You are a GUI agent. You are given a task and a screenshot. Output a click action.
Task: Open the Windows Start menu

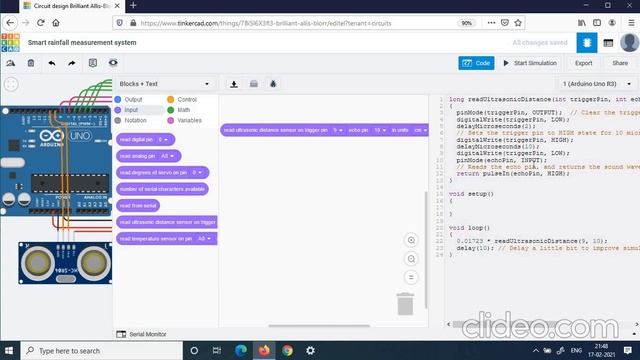coord(9,351)
